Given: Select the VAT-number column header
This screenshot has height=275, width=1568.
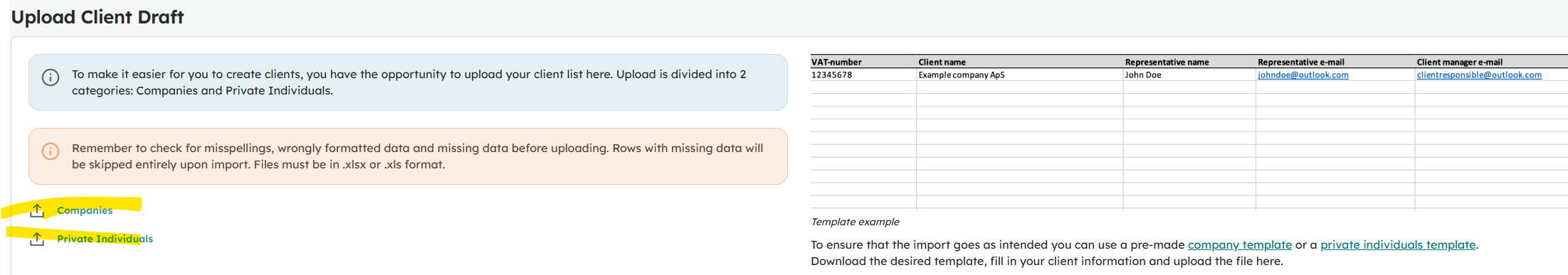Looking at the screenshot, I should point(836,62).
